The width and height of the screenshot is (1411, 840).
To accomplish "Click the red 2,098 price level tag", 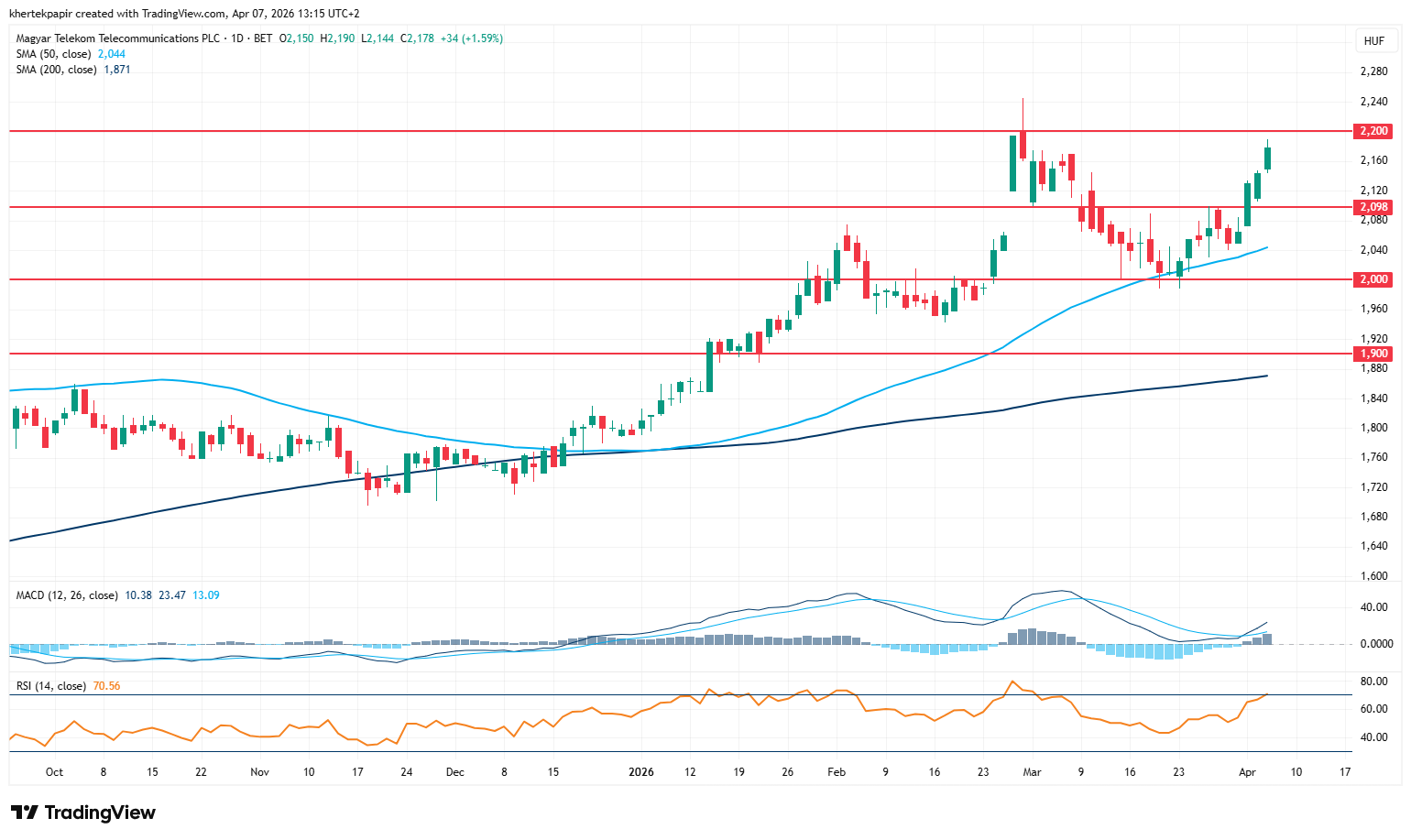I will 1373,207.
